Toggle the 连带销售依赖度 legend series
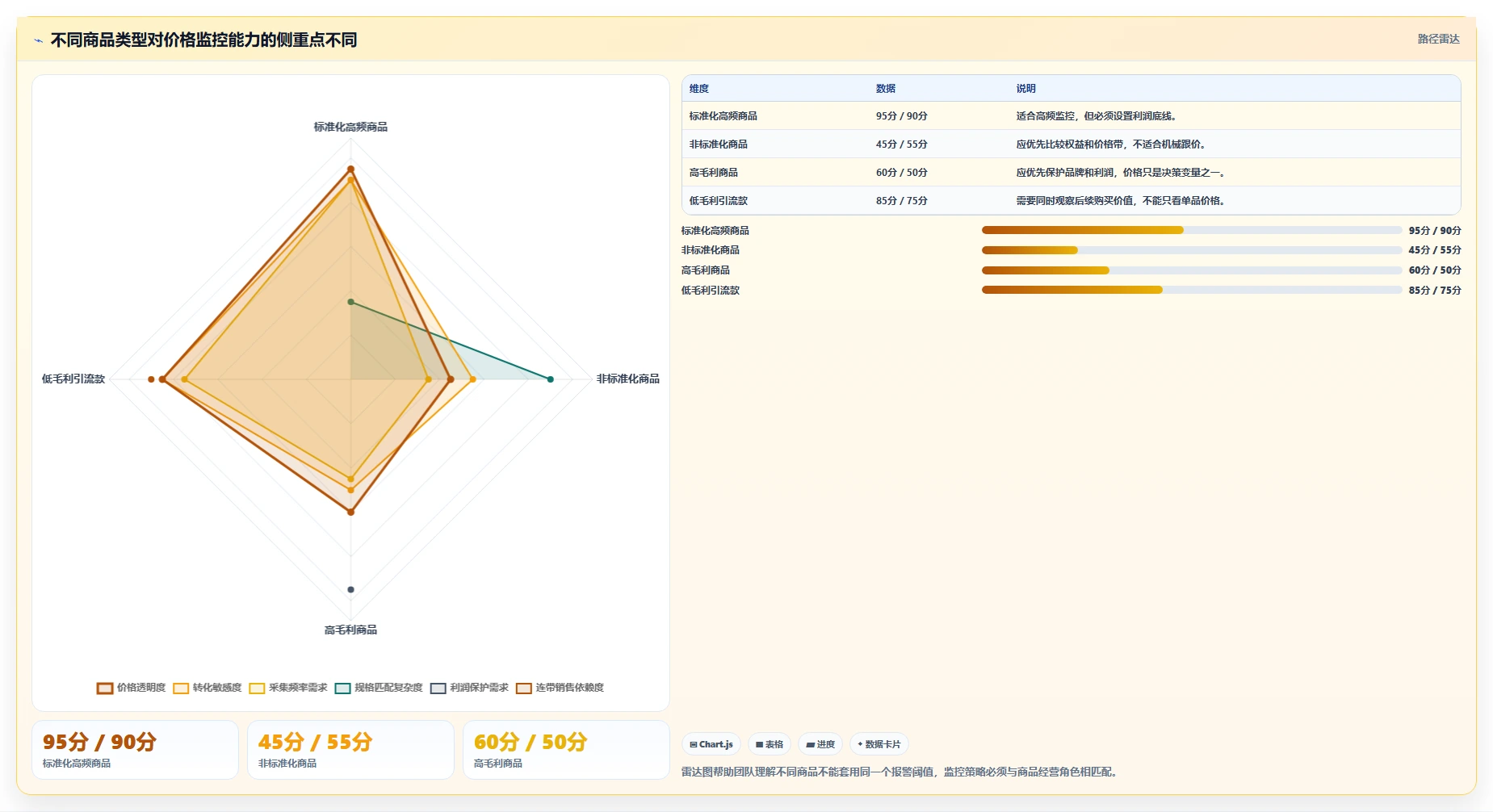This screenshot has width=1493, height=812. 560,688
